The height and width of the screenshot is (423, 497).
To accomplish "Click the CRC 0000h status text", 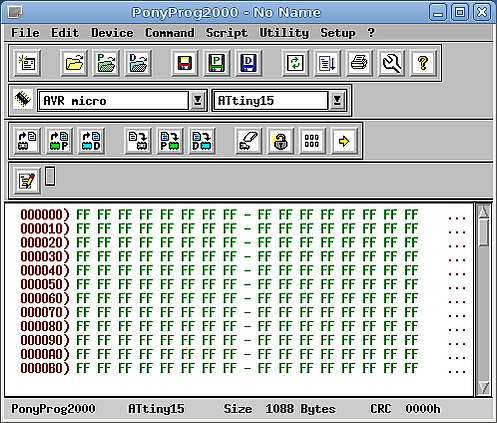I will tap(405, 409).
